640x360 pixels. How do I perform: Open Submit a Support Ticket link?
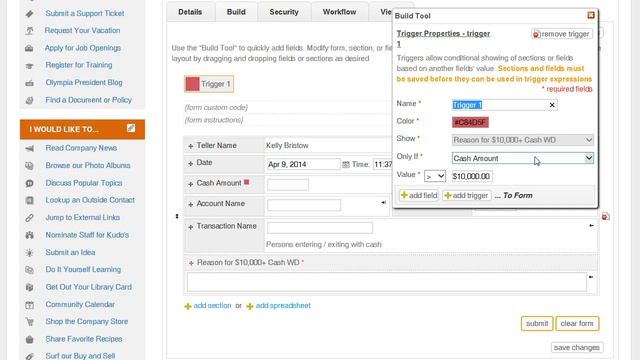pyautogui.click(x=84, y=13)
